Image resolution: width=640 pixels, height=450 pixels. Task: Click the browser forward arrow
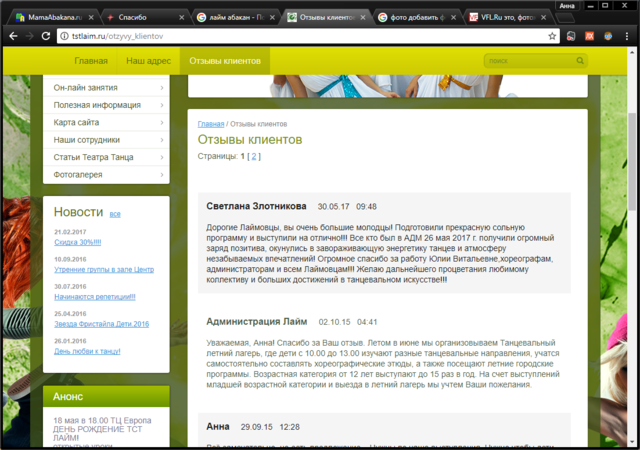[x=32, y=35]
